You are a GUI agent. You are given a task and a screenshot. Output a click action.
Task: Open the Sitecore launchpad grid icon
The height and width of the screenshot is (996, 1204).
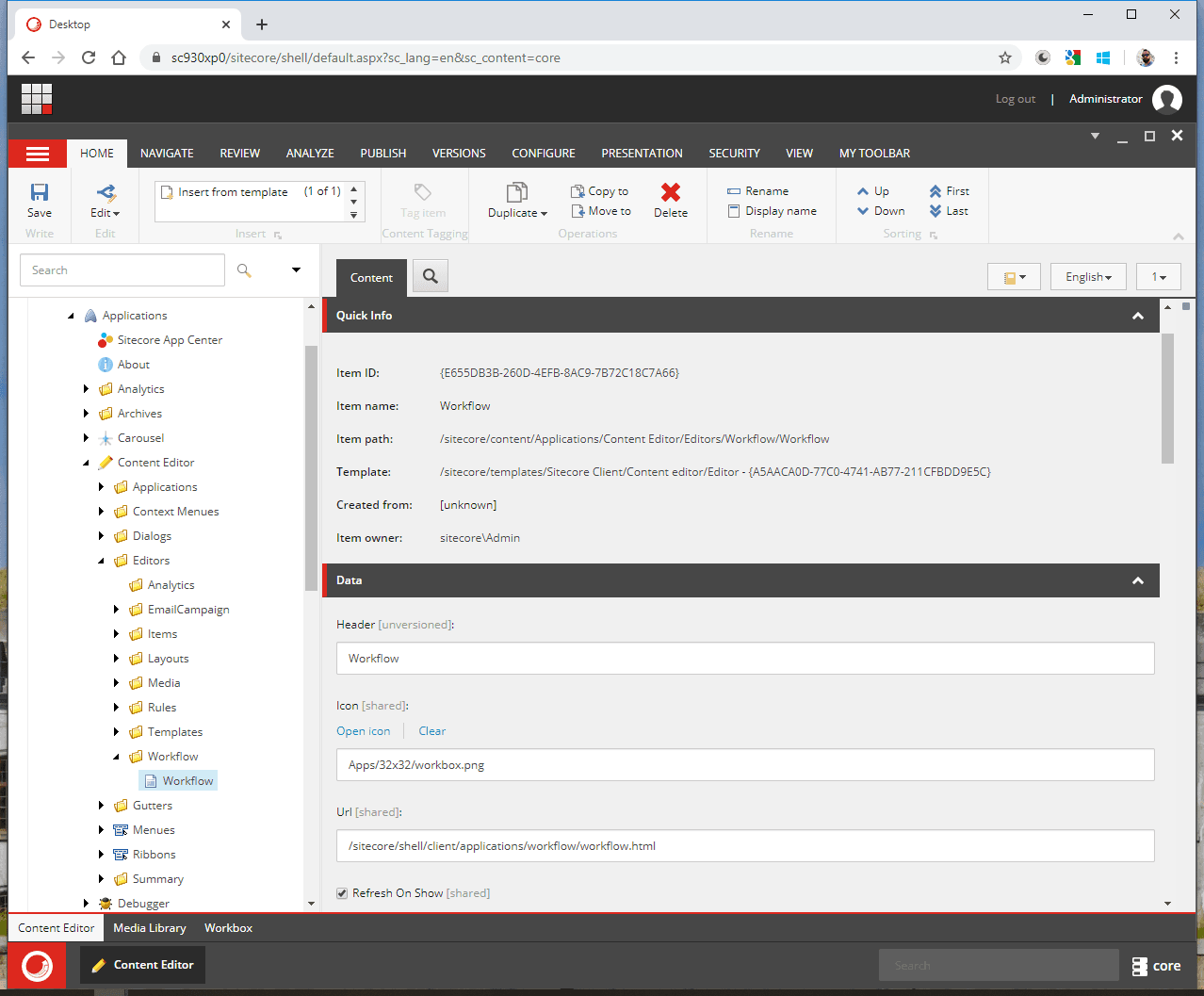tap(37, 99)
